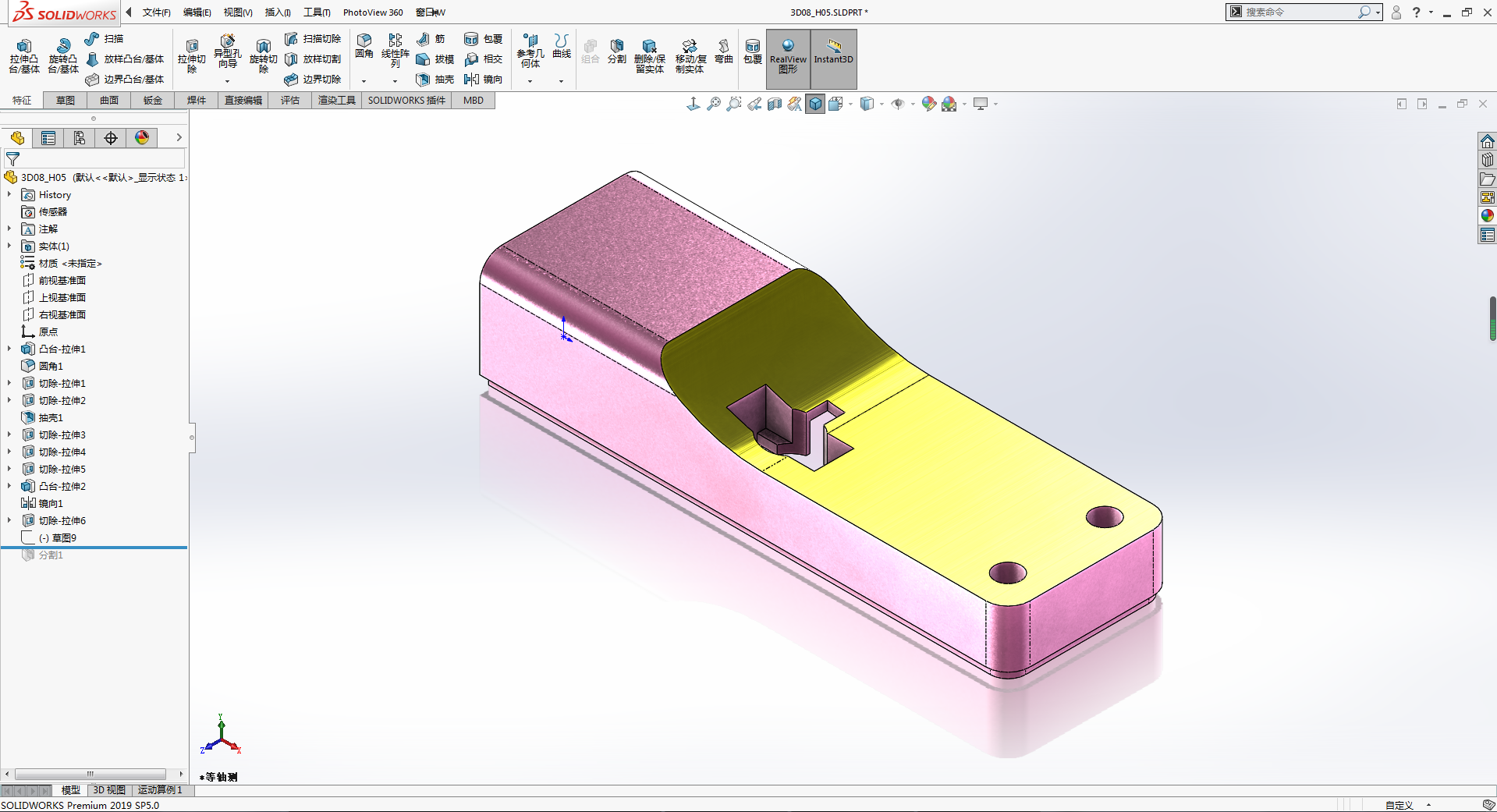Screen dimensions: 1497x812
Task: Expand the History tree node
Action: pos(9,194)
